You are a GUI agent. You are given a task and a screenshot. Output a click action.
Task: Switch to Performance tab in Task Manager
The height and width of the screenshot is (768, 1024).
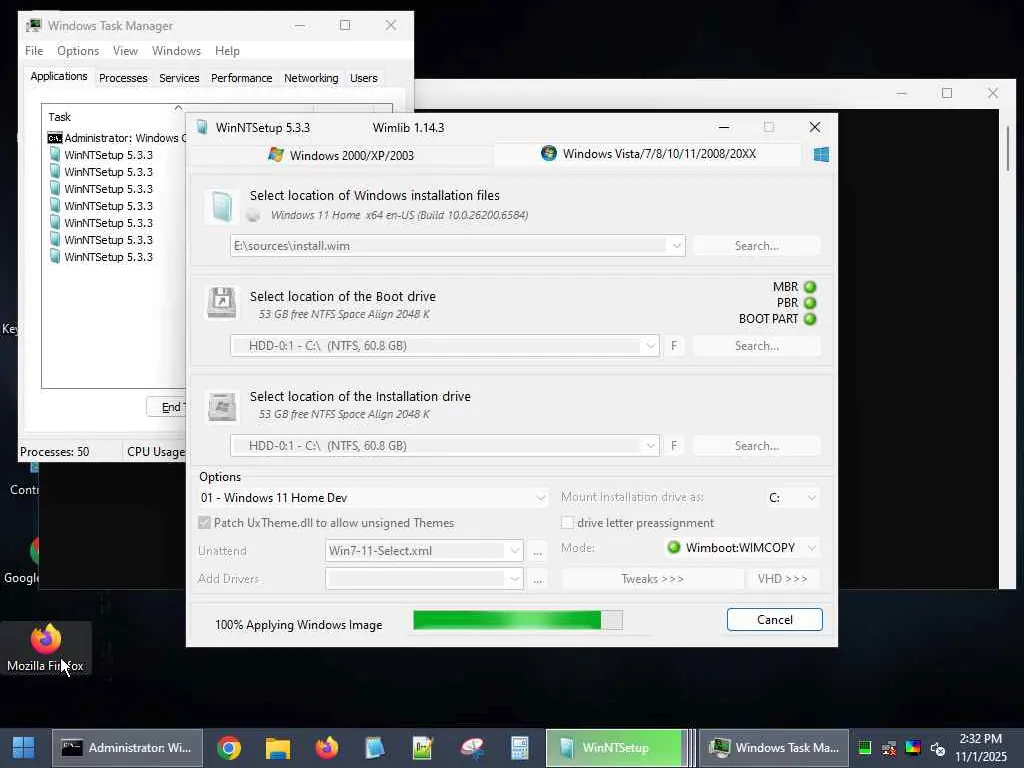coord(242,78)
